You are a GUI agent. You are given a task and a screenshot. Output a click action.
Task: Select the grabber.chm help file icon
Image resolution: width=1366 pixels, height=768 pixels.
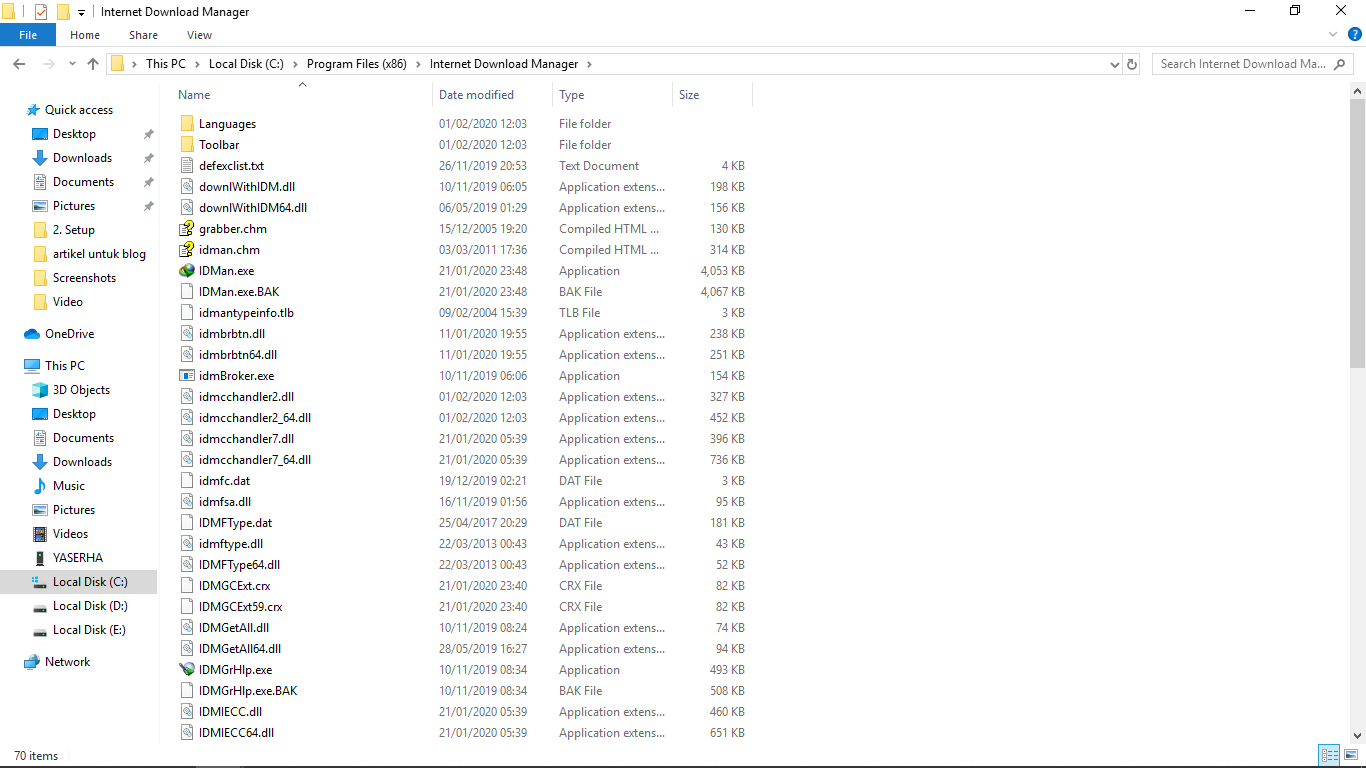tap(187, 229)
